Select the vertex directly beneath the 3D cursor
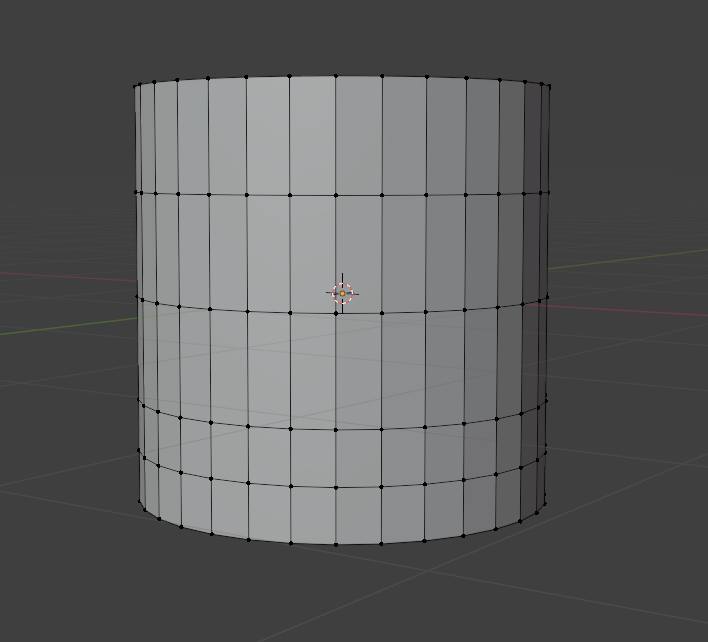 pyautogui.click(x=336, y=313)
